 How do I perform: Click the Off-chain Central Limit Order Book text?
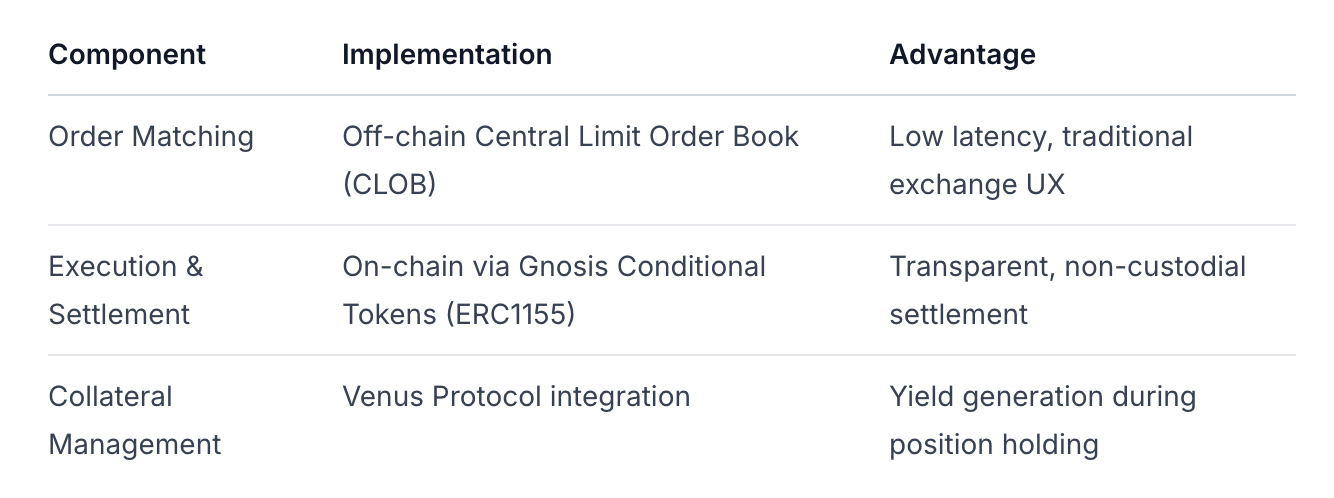coord(570,136)
